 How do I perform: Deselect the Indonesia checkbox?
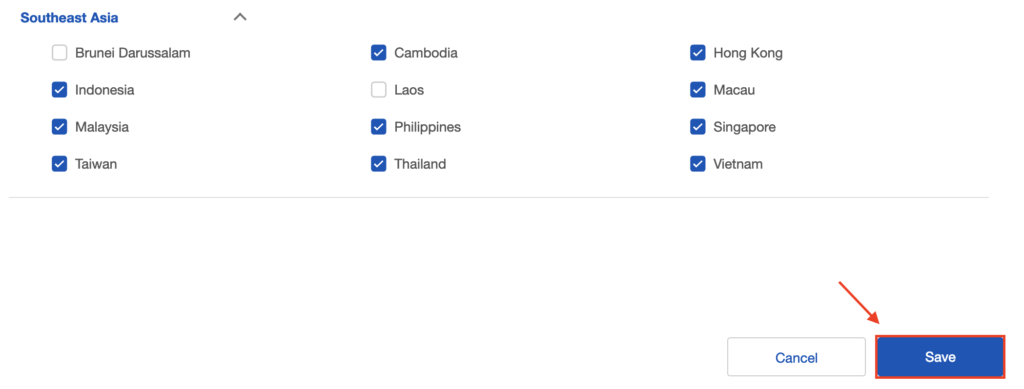point(59,90)
